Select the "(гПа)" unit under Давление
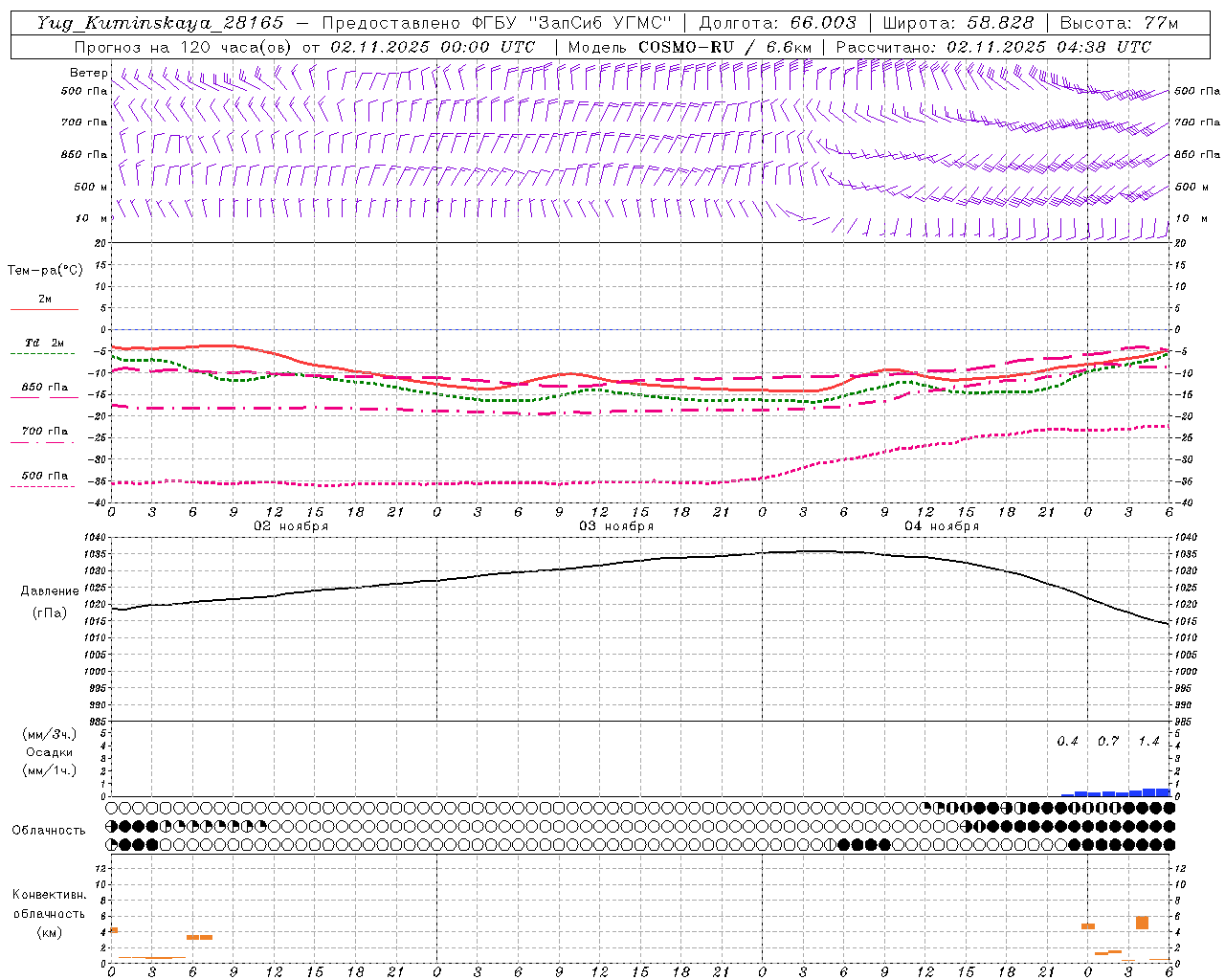 click(50, 613)
